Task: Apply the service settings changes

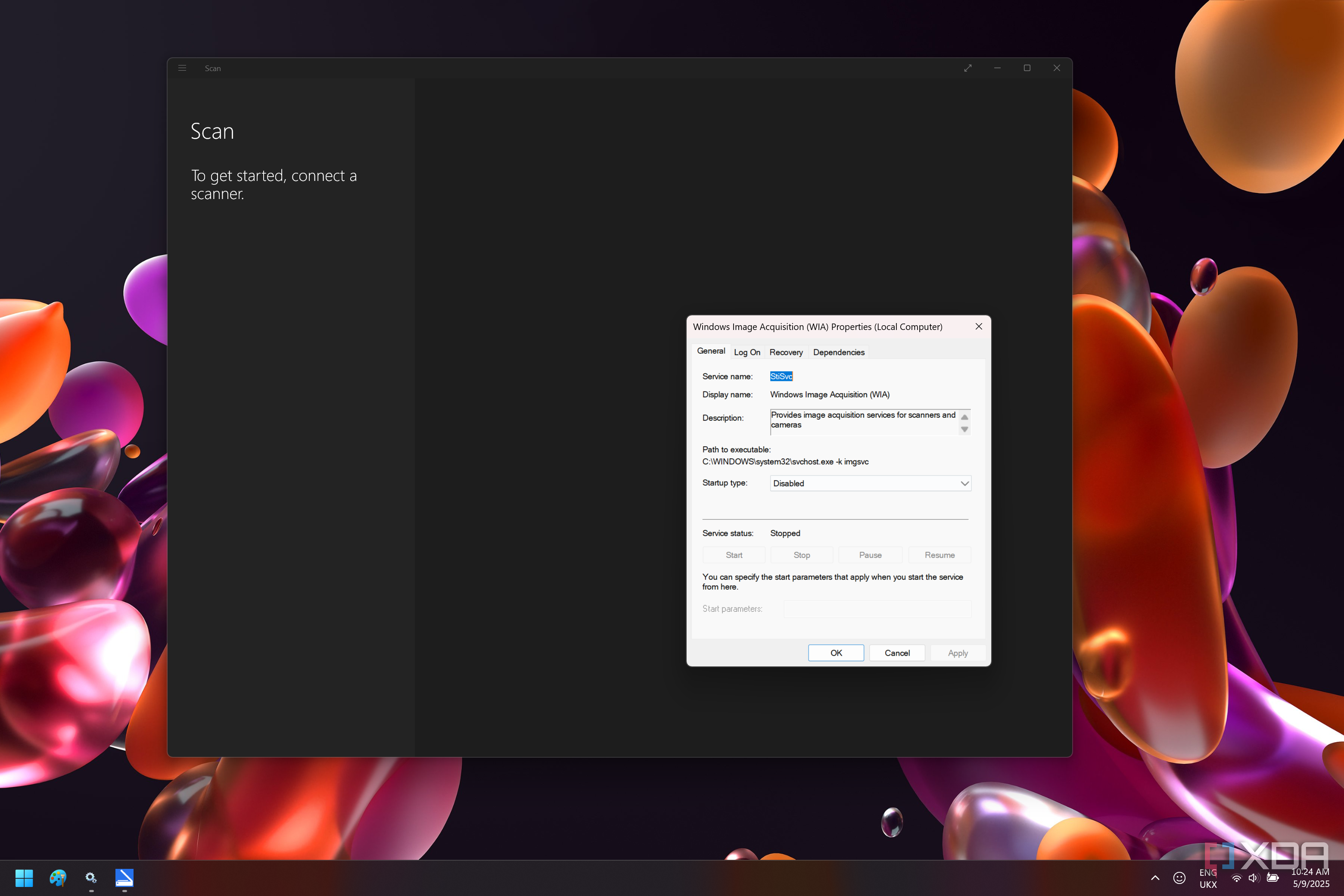Action: (x=957, y=653)
